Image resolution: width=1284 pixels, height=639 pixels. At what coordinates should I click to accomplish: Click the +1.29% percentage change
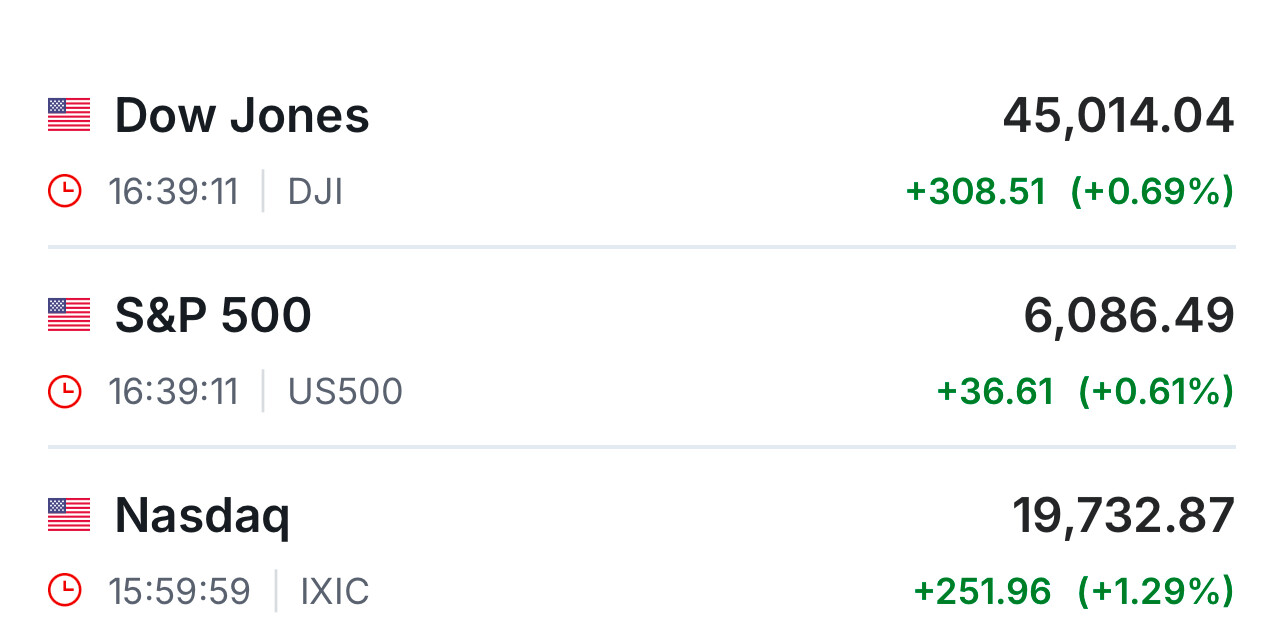1155,591
